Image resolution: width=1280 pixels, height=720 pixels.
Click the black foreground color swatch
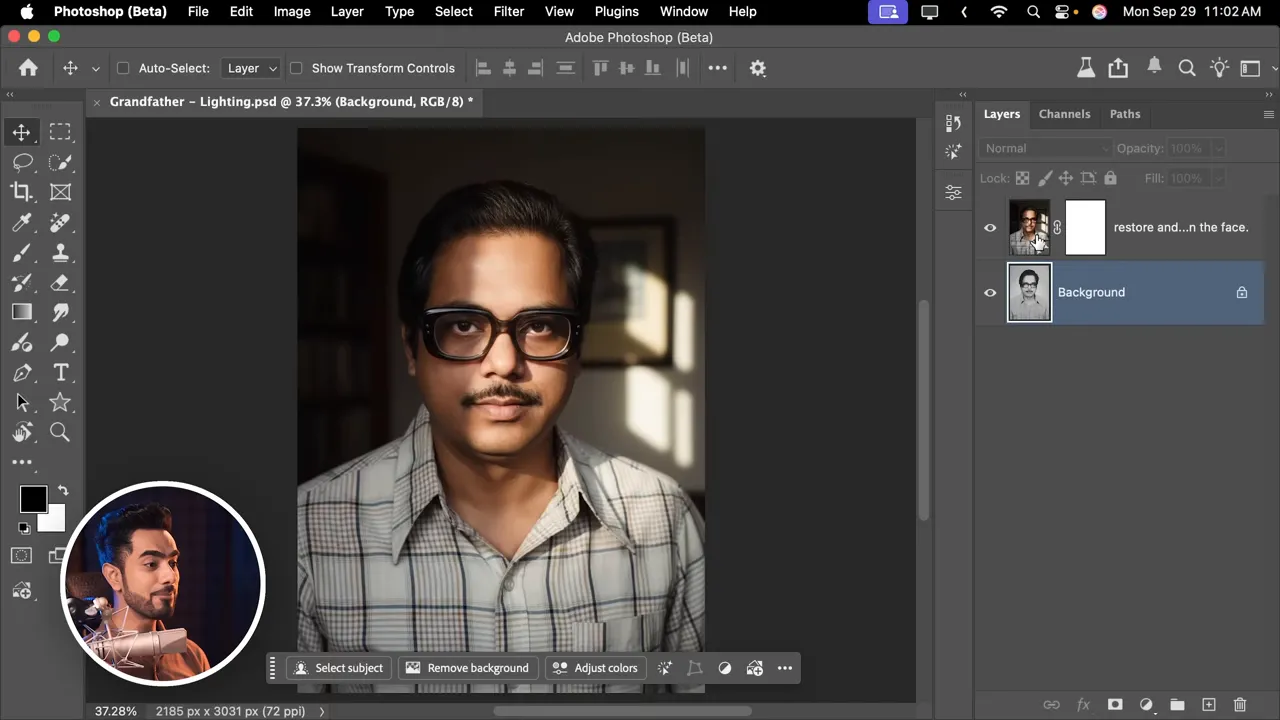click(32, 499)
